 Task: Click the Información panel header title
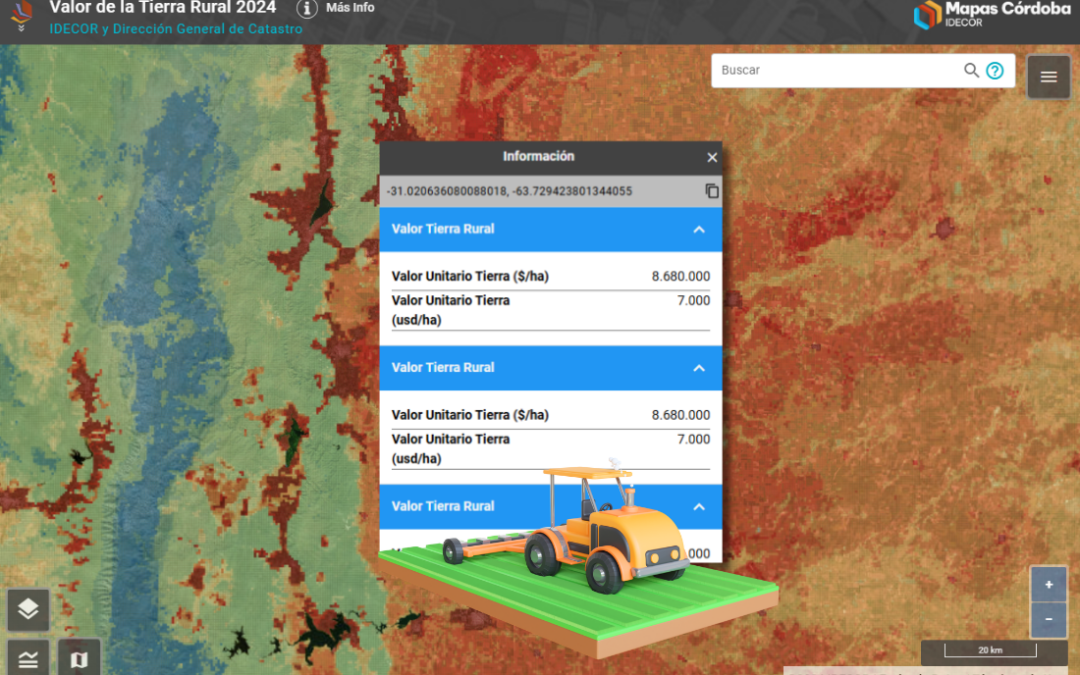click(538, 156)
